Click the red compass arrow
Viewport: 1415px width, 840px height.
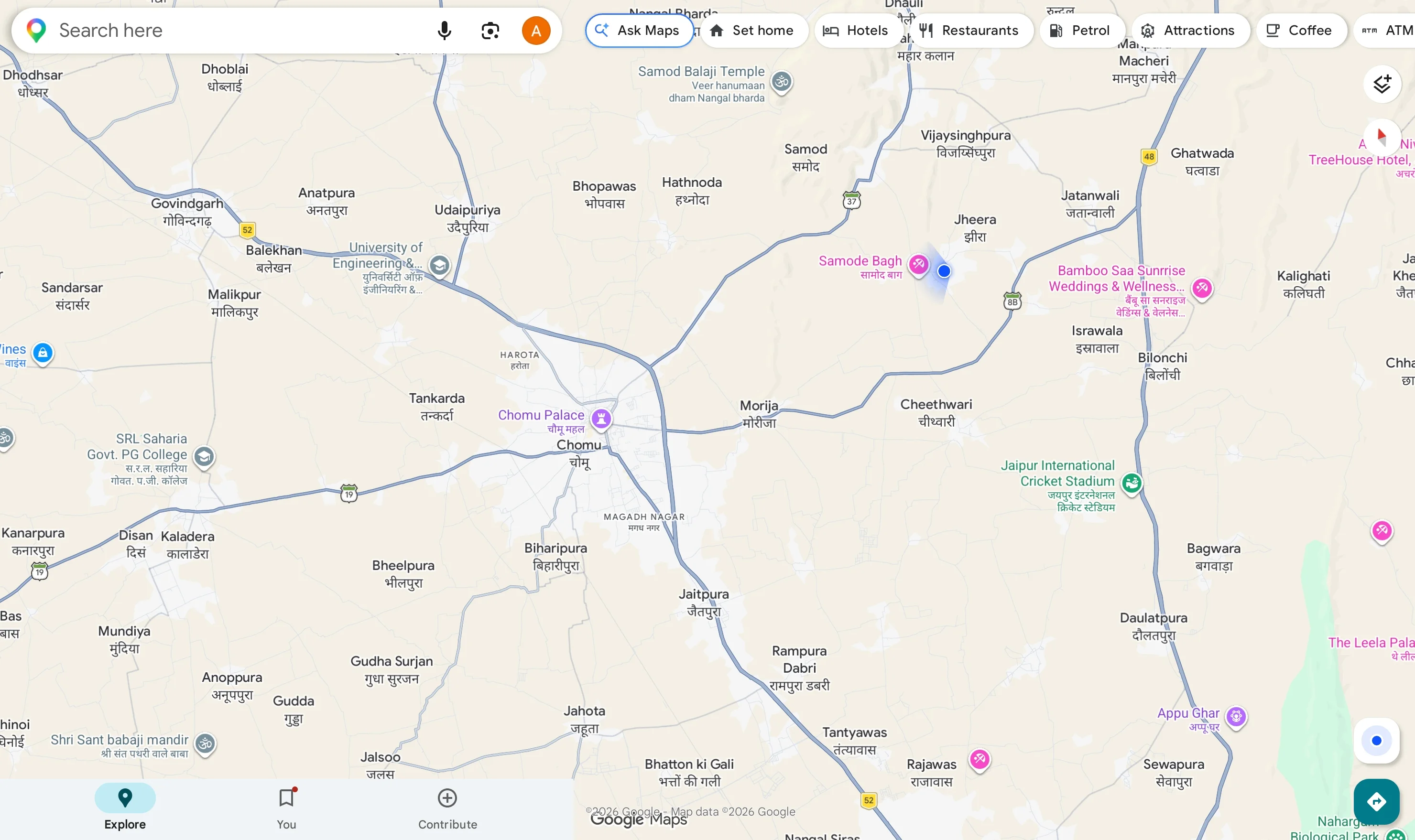click(1382, 136)
